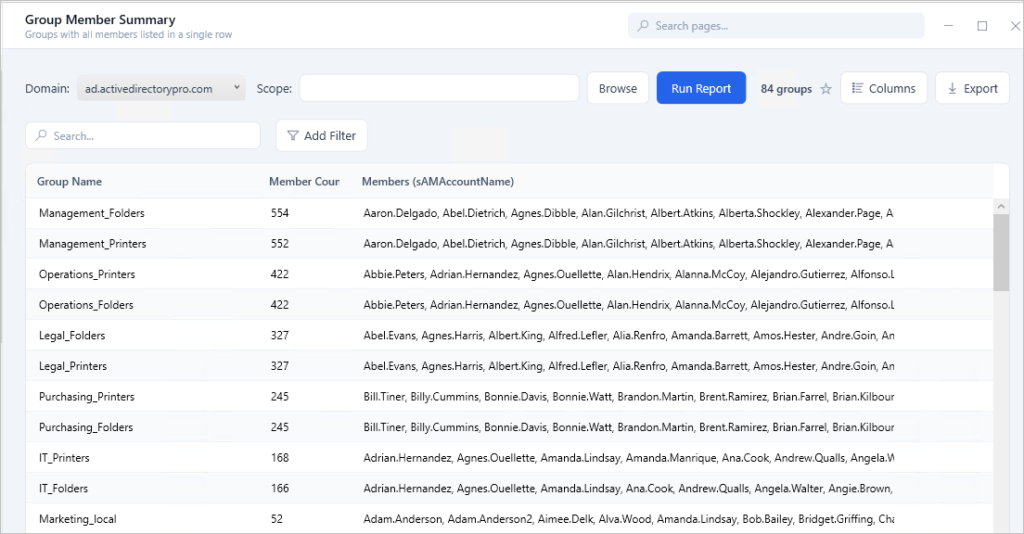The image size is (1024, 534).
Task: Select the Operations_Printers group name
Action: (87, 274)
